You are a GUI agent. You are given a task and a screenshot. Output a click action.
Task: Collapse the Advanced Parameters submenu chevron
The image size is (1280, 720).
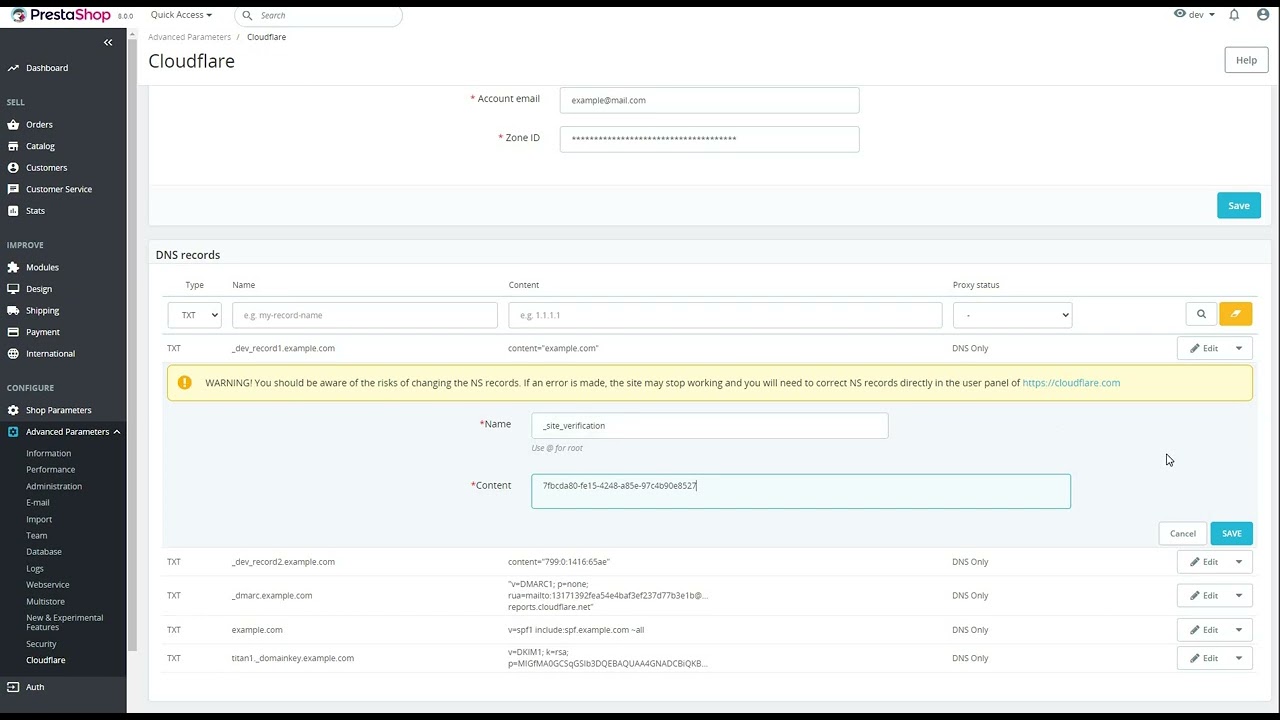(116, 432)
